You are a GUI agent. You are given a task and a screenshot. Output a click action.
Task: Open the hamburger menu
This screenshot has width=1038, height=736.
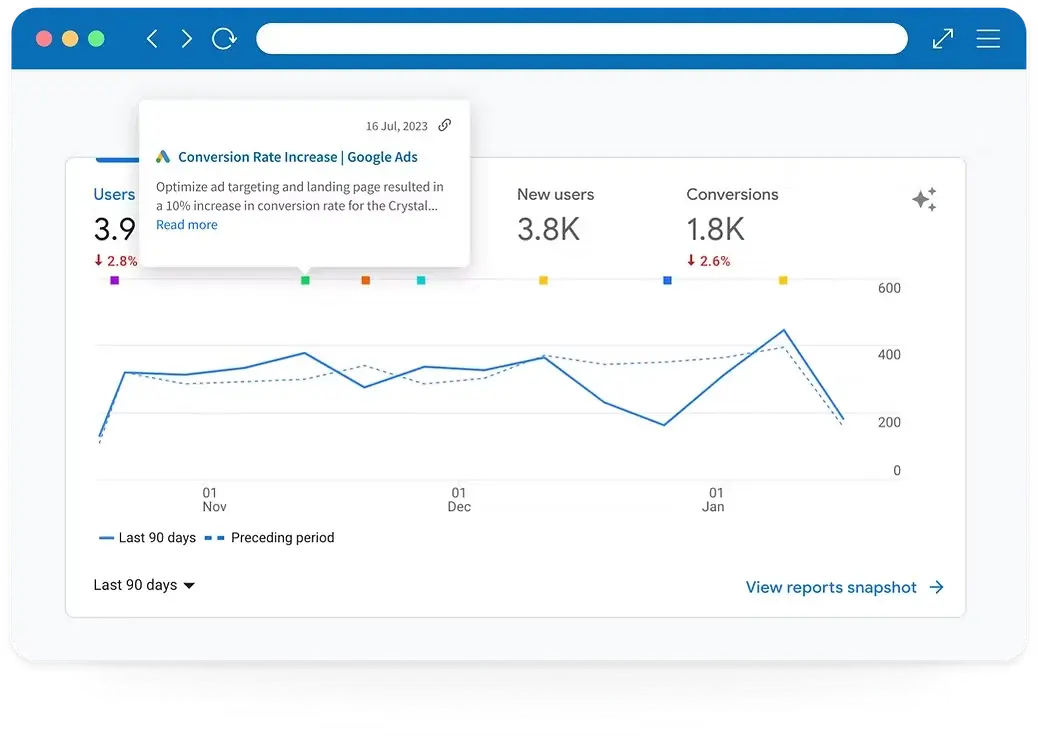click(988, 38)
